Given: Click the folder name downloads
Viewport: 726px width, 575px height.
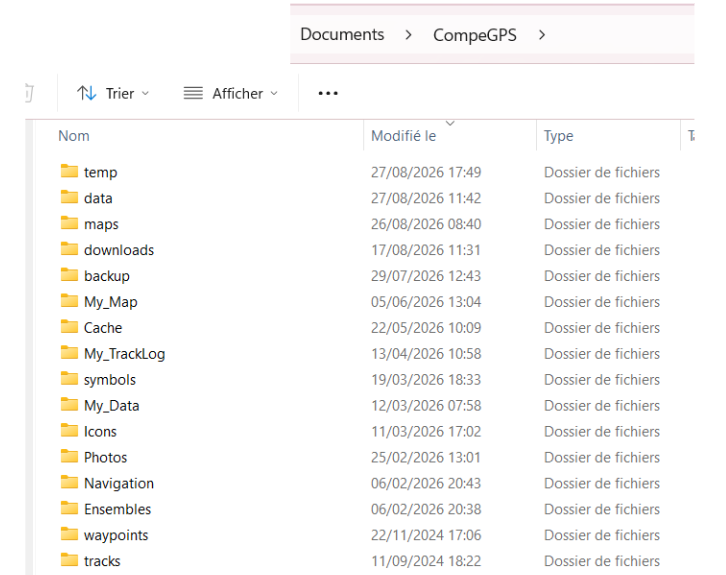Looking at the screenshot, I should tap(119, 250).
